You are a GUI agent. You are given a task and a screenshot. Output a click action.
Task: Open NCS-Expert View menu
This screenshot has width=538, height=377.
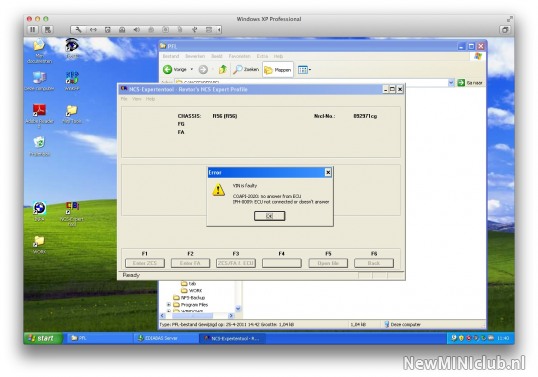[137, 99]
